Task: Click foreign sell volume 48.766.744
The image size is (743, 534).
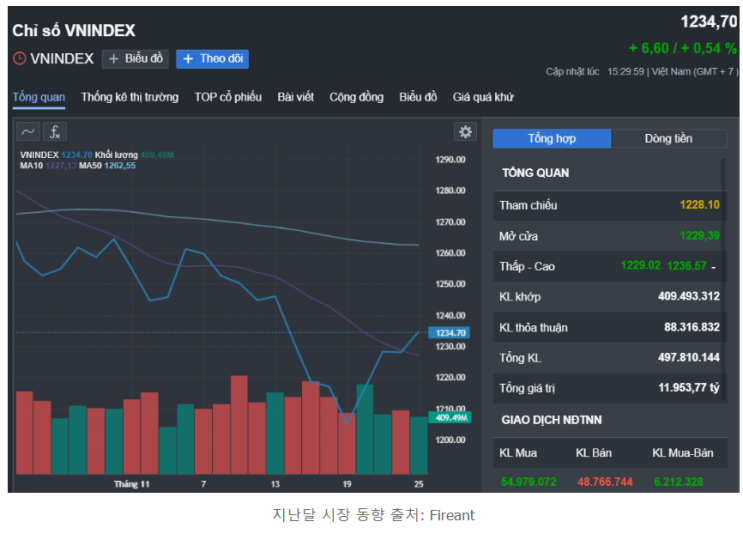Action: pyautogui.click(x=605, y=482)
